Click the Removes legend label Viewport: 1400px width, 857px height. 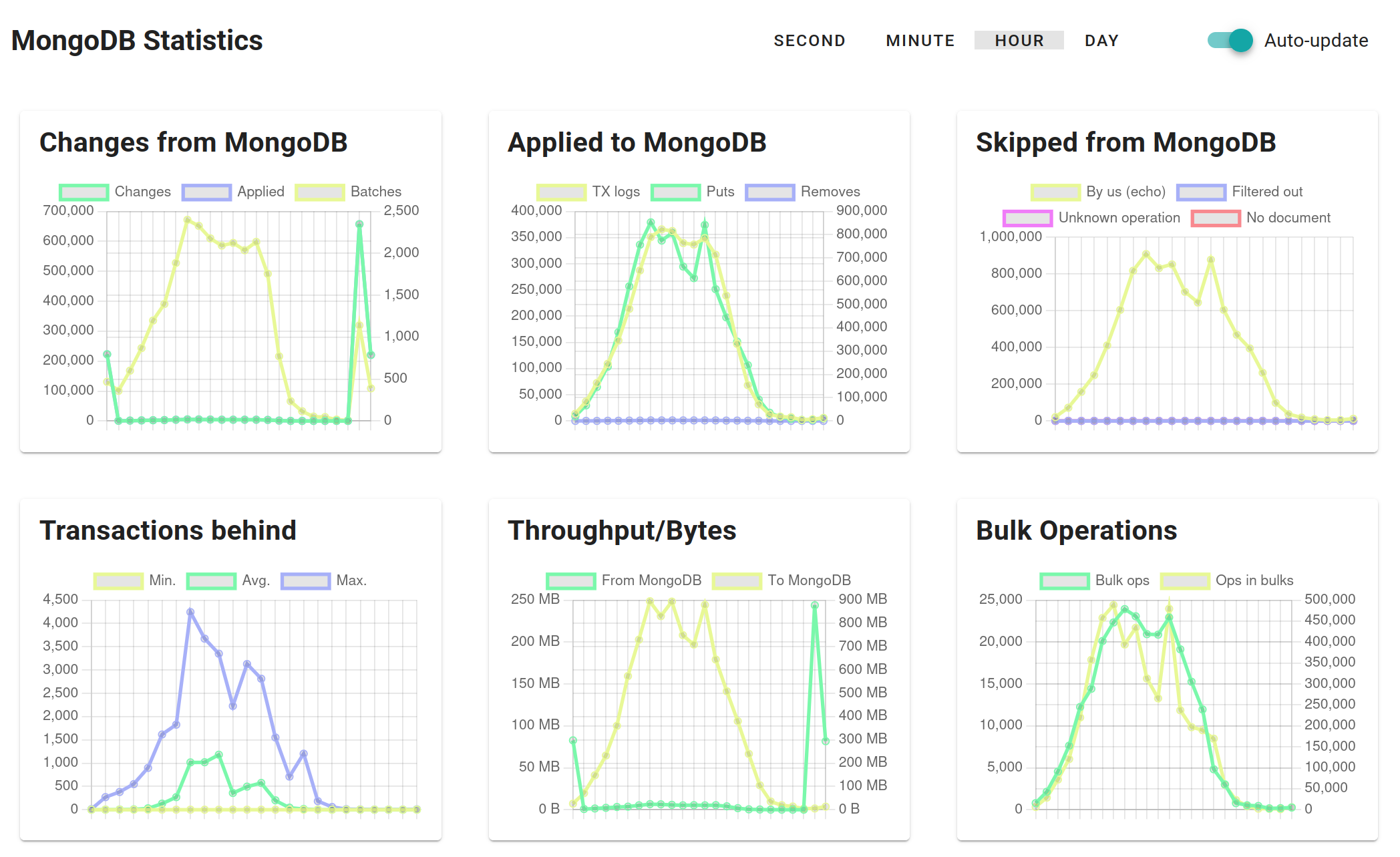point(830,192)
